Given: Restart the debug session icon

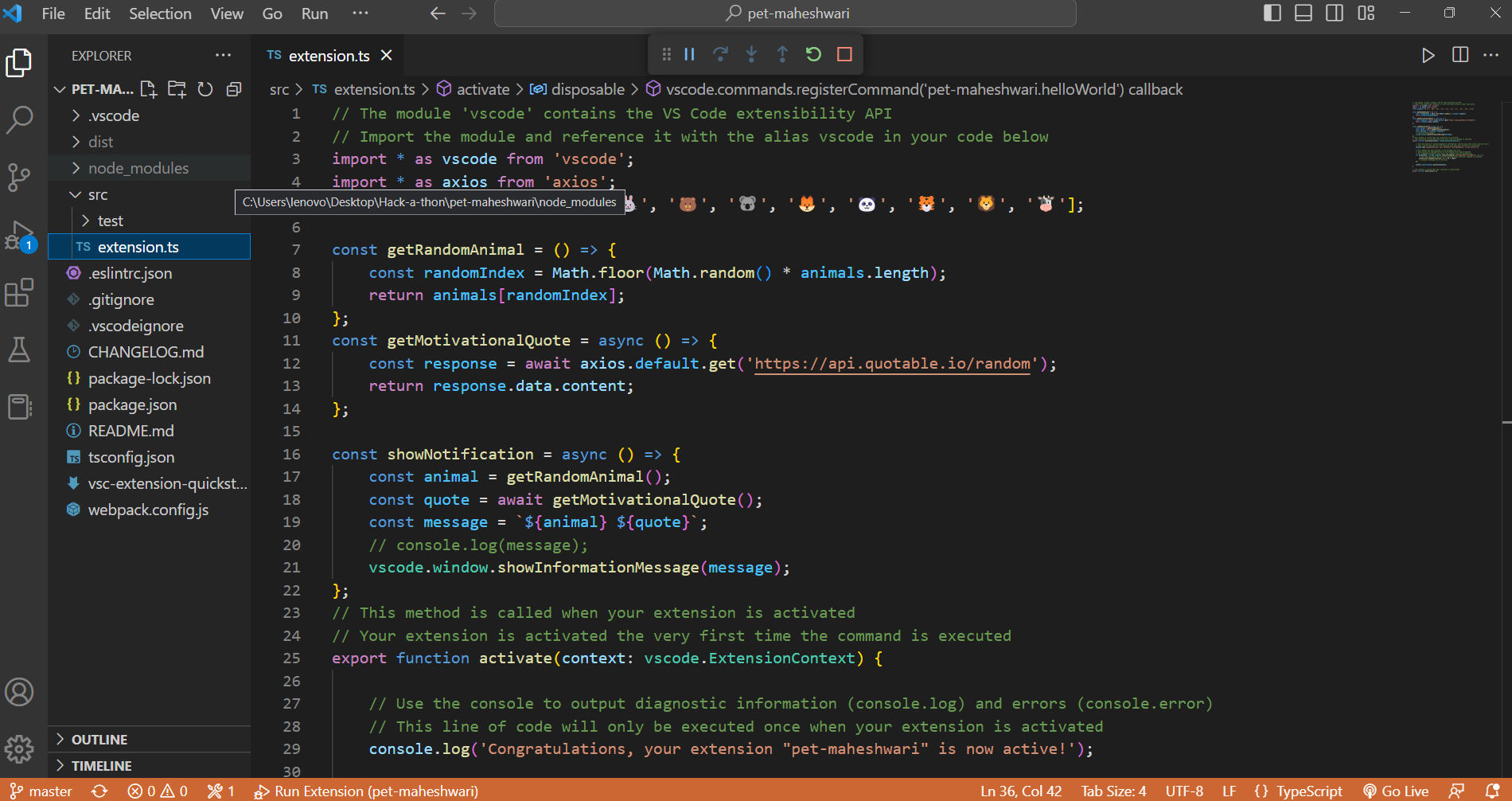Looking at the screenshot, I should pyautogui.click(x=813, y=54).
